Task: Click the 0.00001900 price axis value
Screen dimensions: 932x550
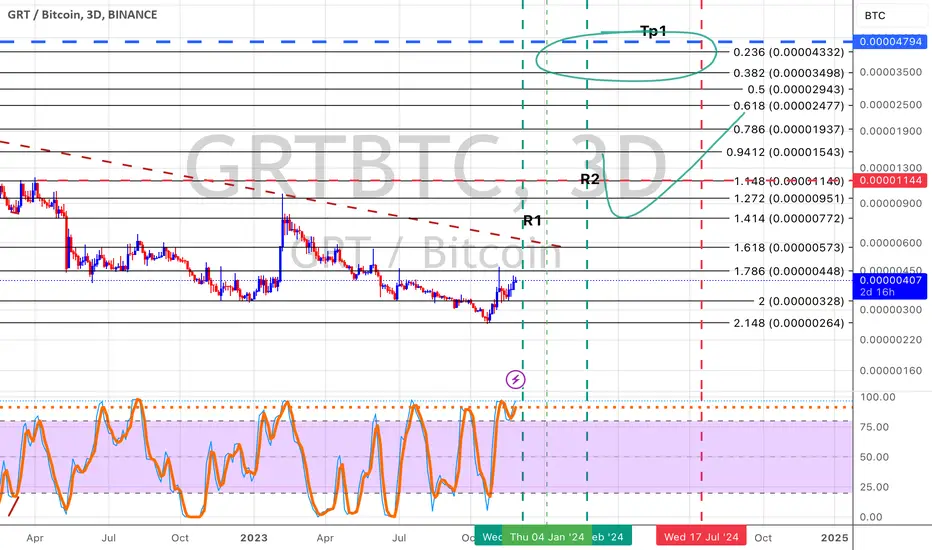Action: pyautogui.click(x=891, y=131)
